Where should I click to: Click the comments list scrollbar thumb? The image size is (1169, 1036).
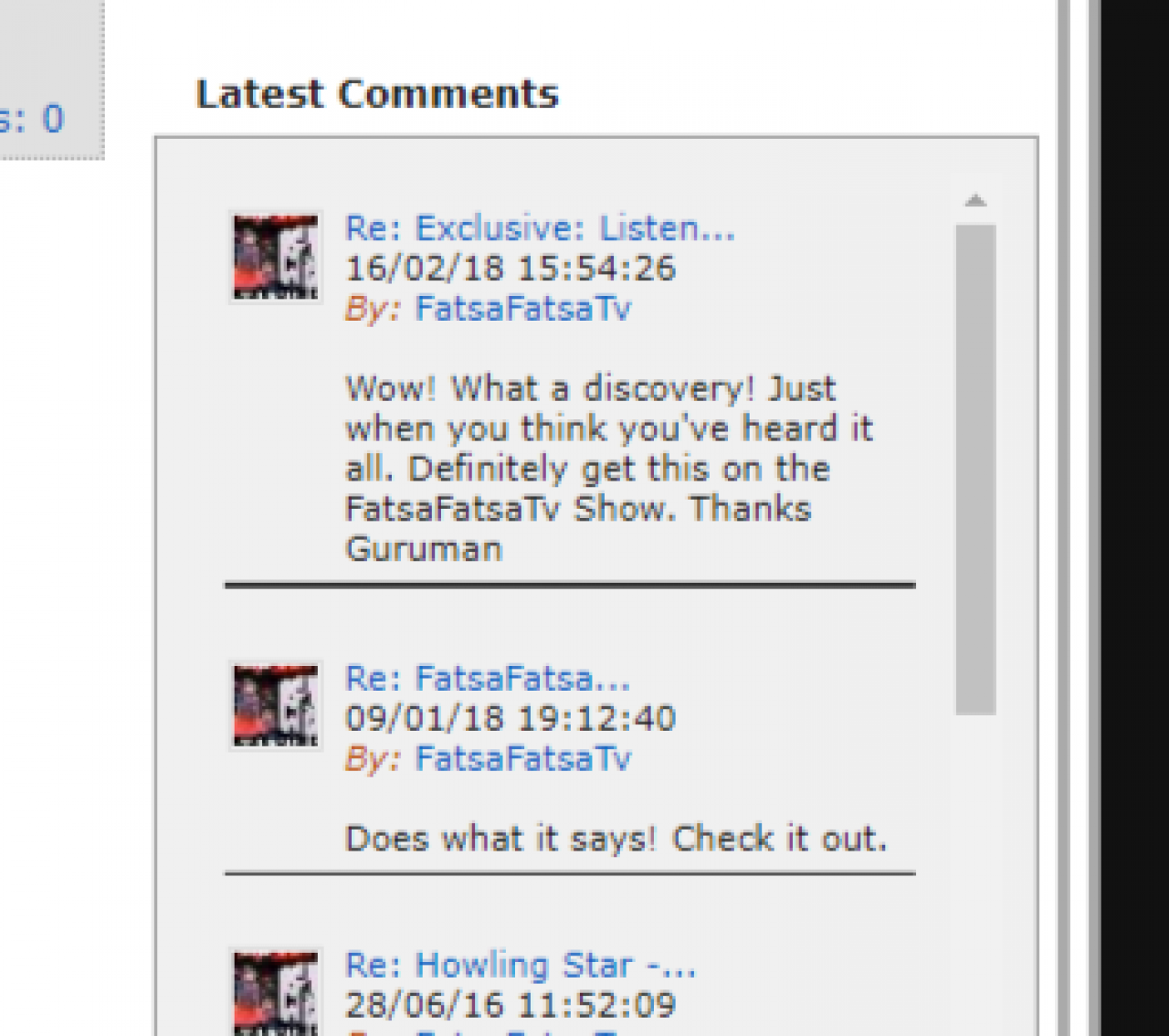[x=975, y=469]
